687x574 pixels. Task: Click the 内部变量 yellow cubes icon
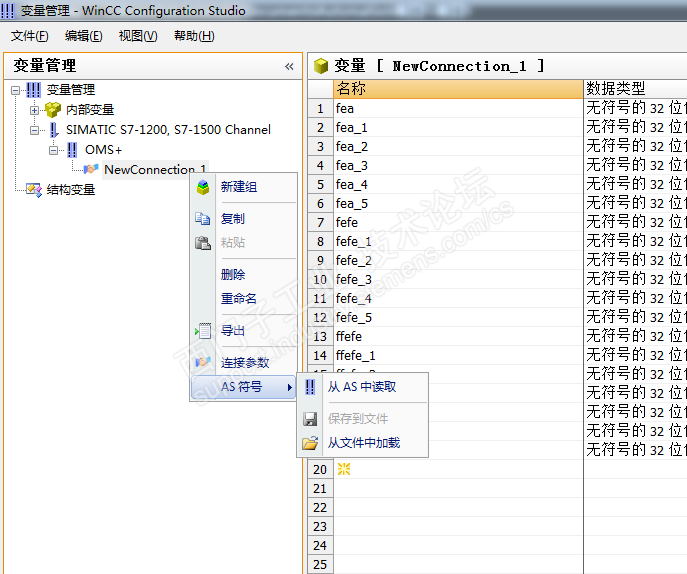pos(53,110)
